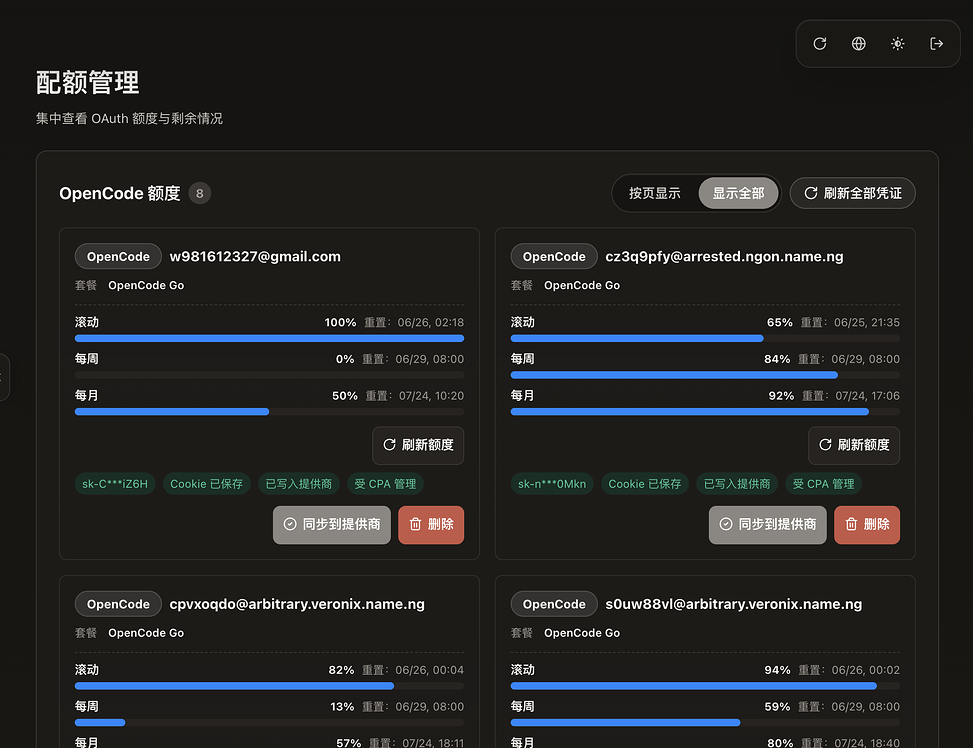
Task: Switch to 按页显示 view
Action: (655, 193)
